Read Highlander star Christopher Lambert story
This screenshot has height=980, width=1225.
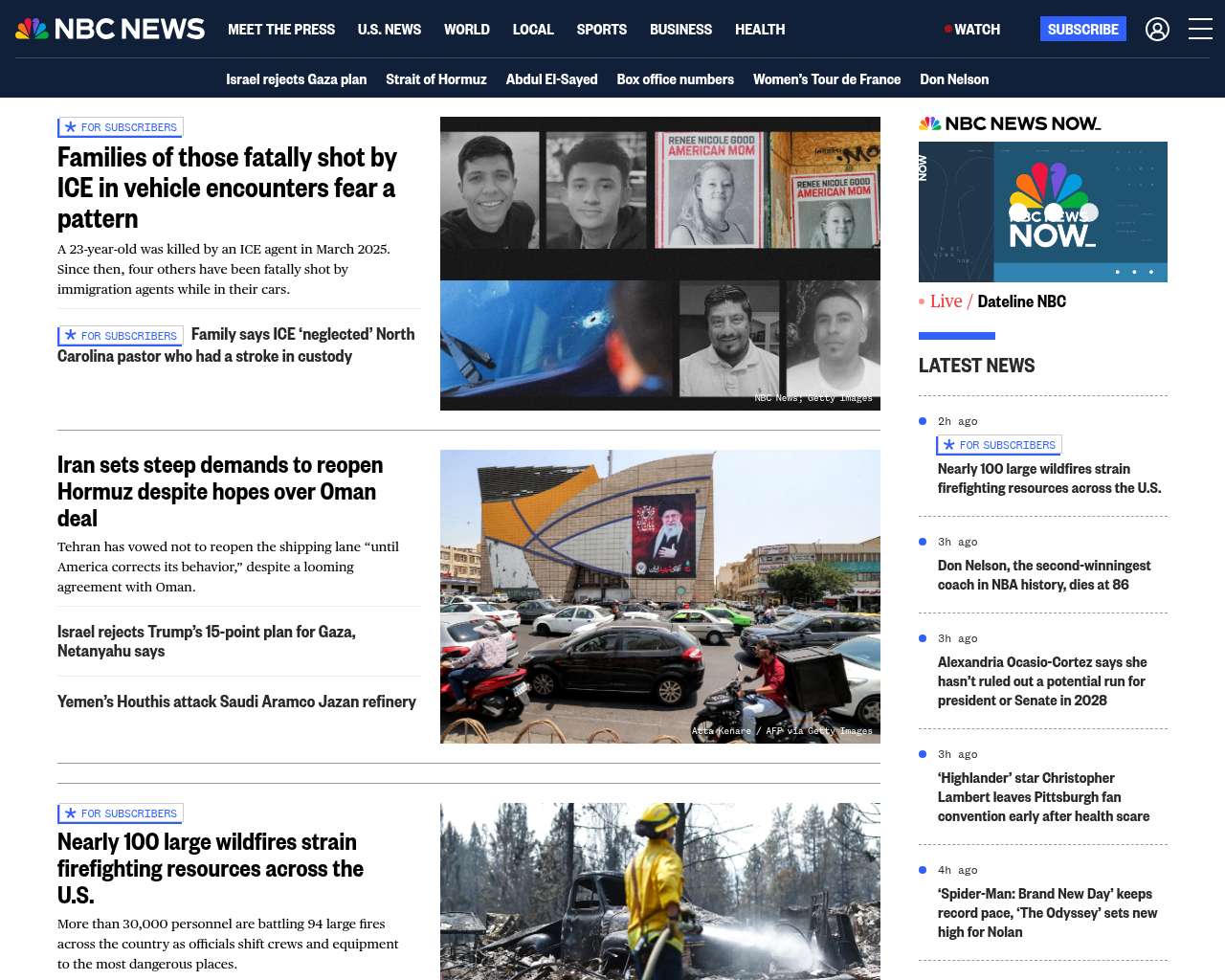[x=1043, y=797]
